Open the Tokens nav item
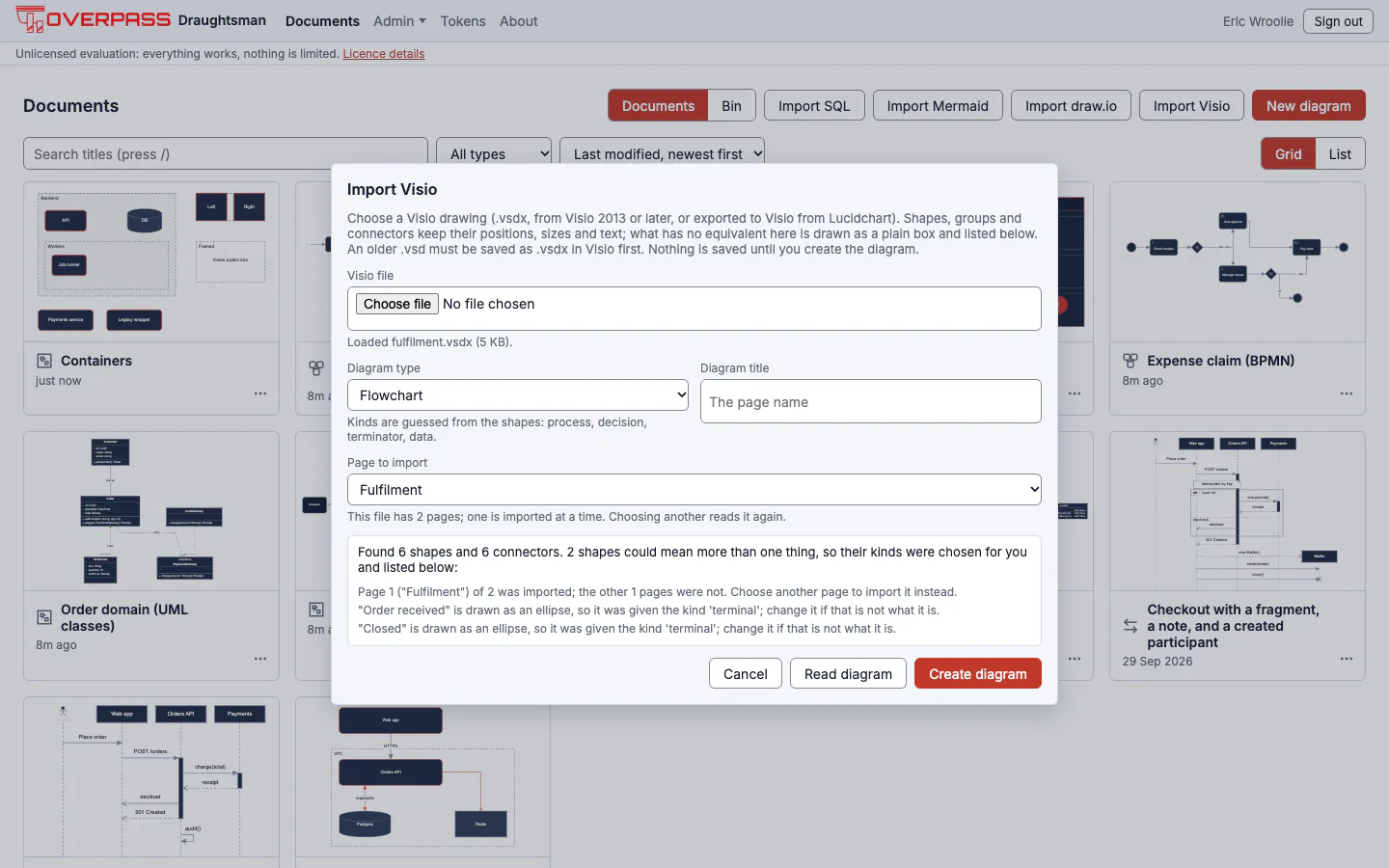 [x=463, y=21]
